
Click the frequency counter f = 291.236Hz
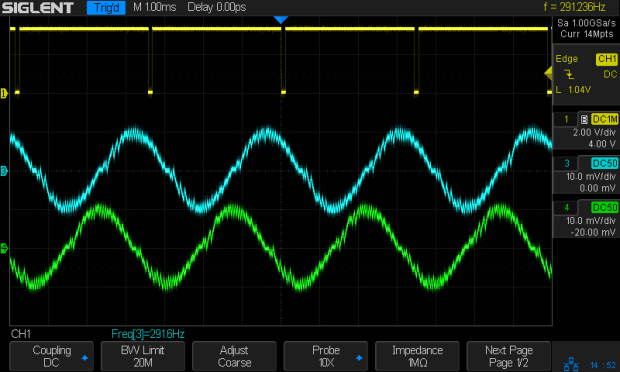(575, 7)
